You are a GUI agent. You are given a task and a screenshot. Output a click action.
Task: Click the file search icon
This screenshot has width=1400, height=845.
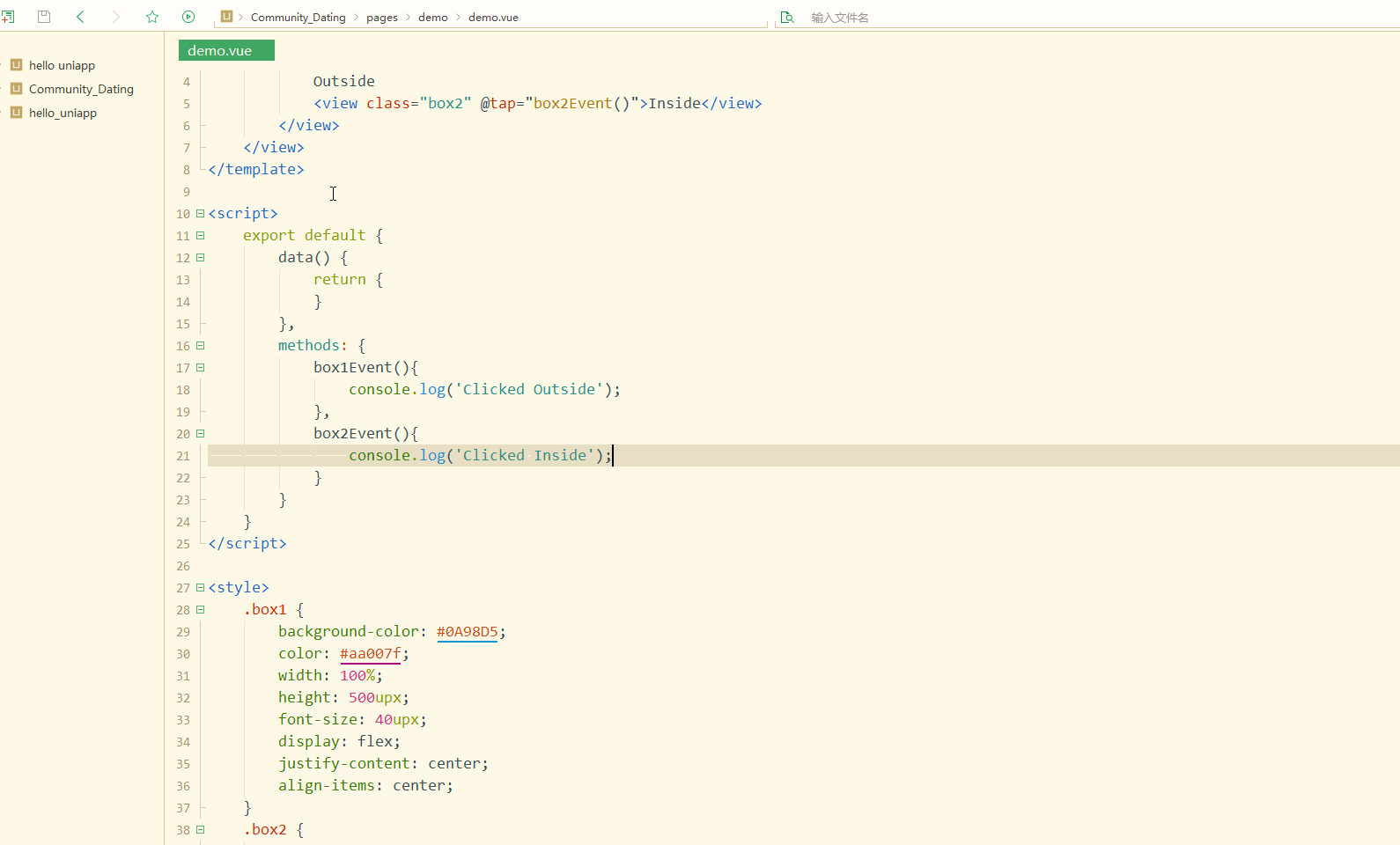pos(787,17)
